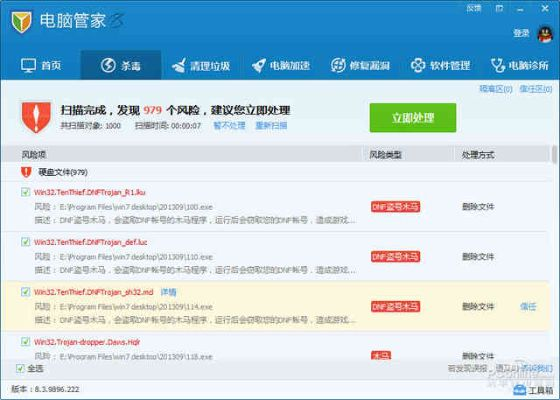Open the main menu icon beside 反馈

point(499,8)
